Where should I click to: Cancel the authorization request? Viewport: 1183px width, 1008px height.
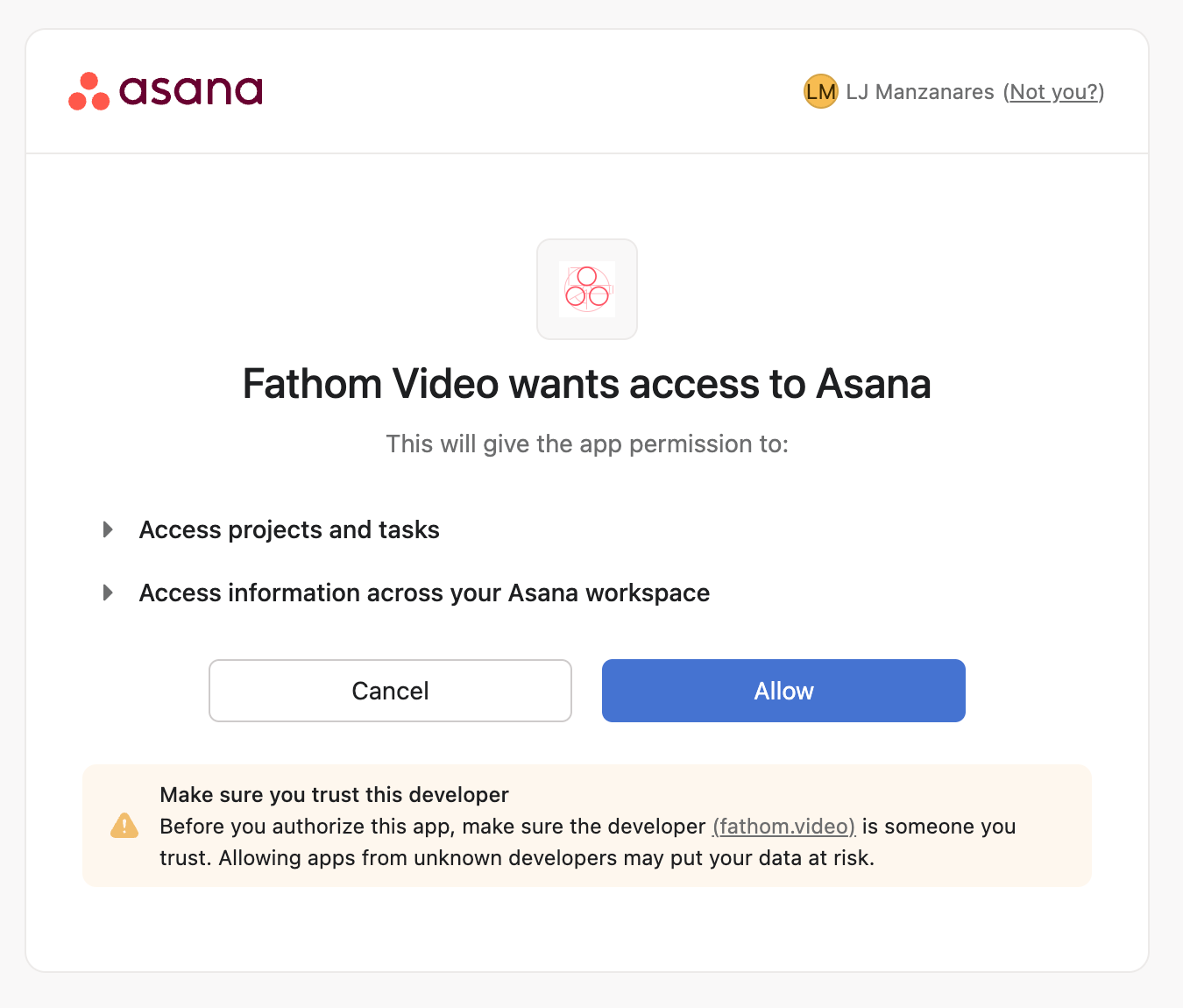tap(390, 691)
